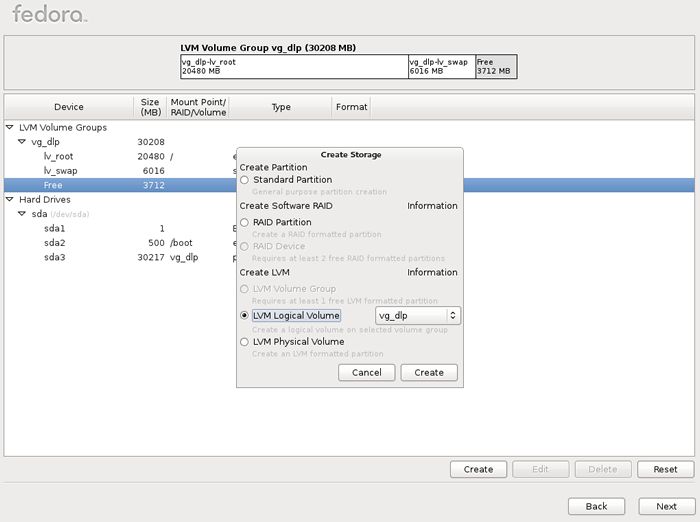Click the greyed LVM Volume Group radio option
Image resolution: width=700 pixels, height=522 pixels.
coord(244,289)
